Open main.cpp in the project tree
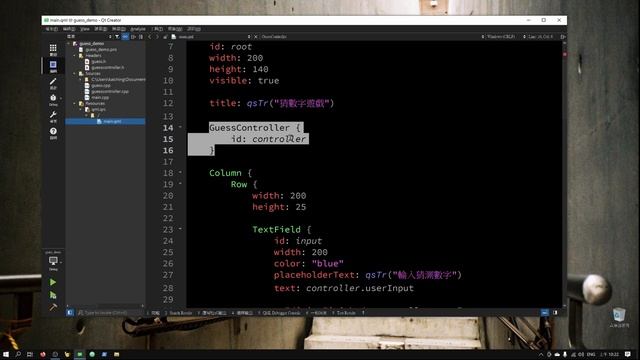 (100, 98)
